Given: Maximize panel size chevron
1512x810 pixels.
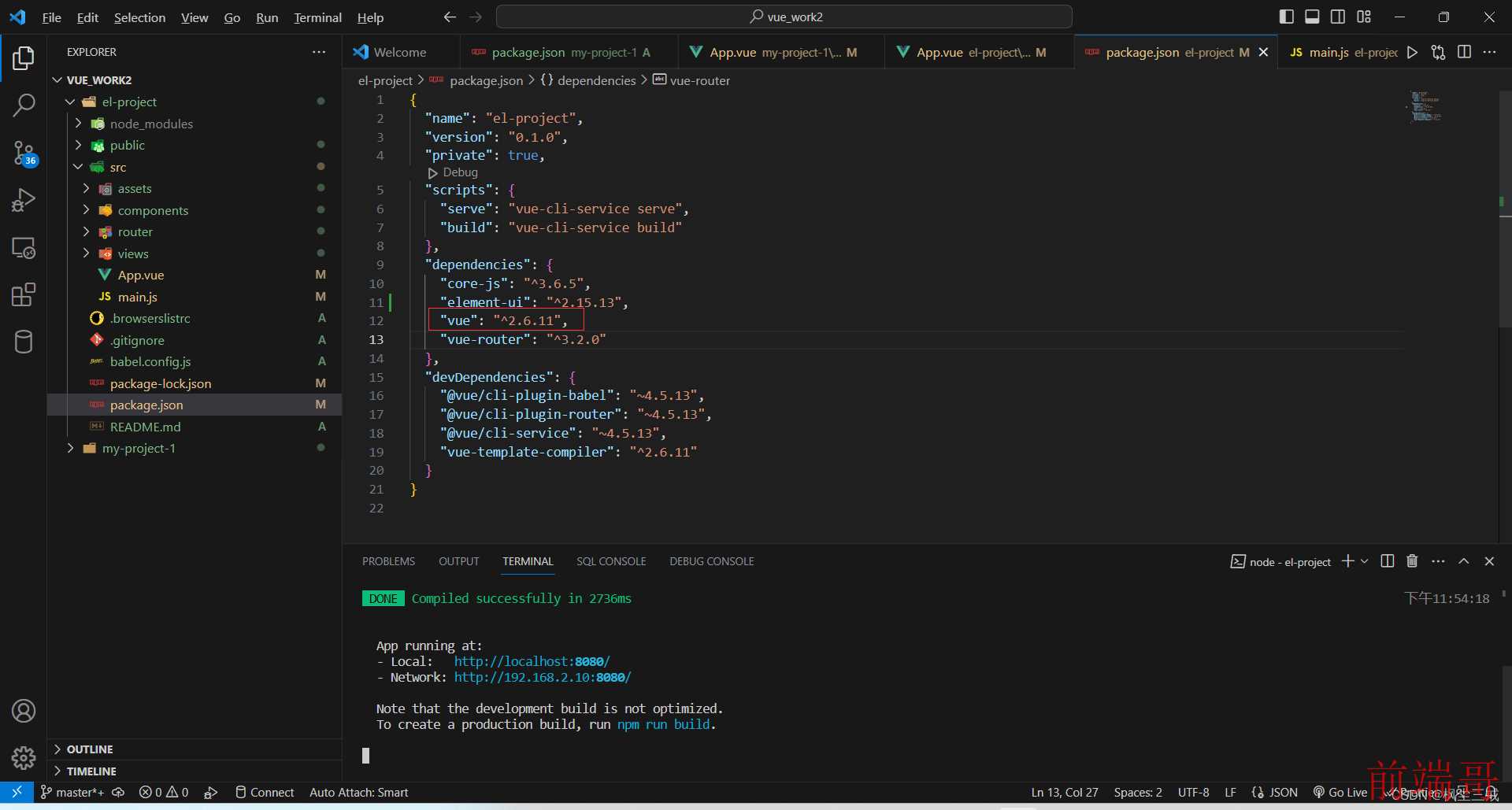Looking at the screenshot, I should point(1464,561).
